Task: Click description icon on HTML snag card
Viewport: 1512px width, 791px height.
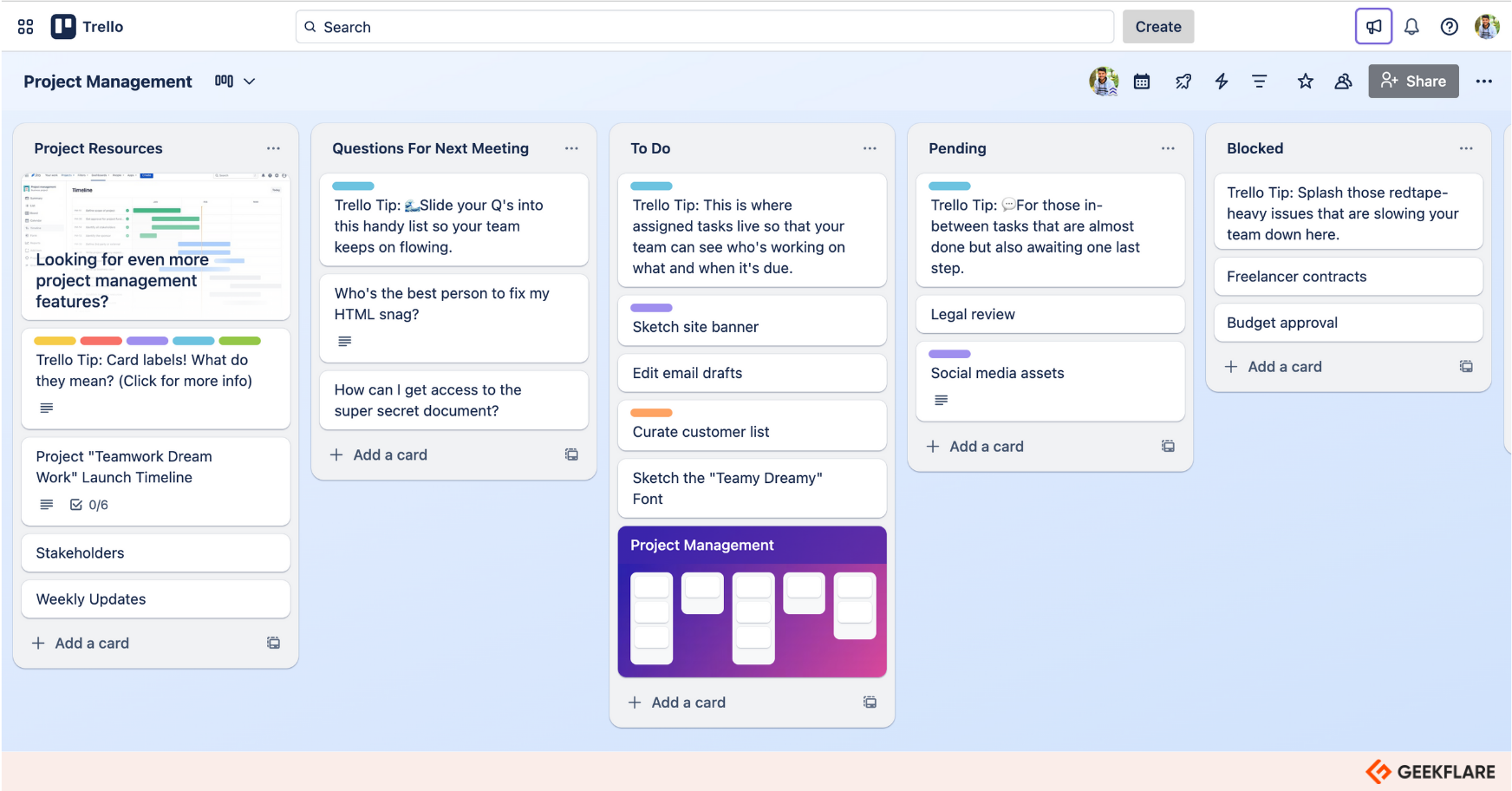Action: tap(345, 342)
